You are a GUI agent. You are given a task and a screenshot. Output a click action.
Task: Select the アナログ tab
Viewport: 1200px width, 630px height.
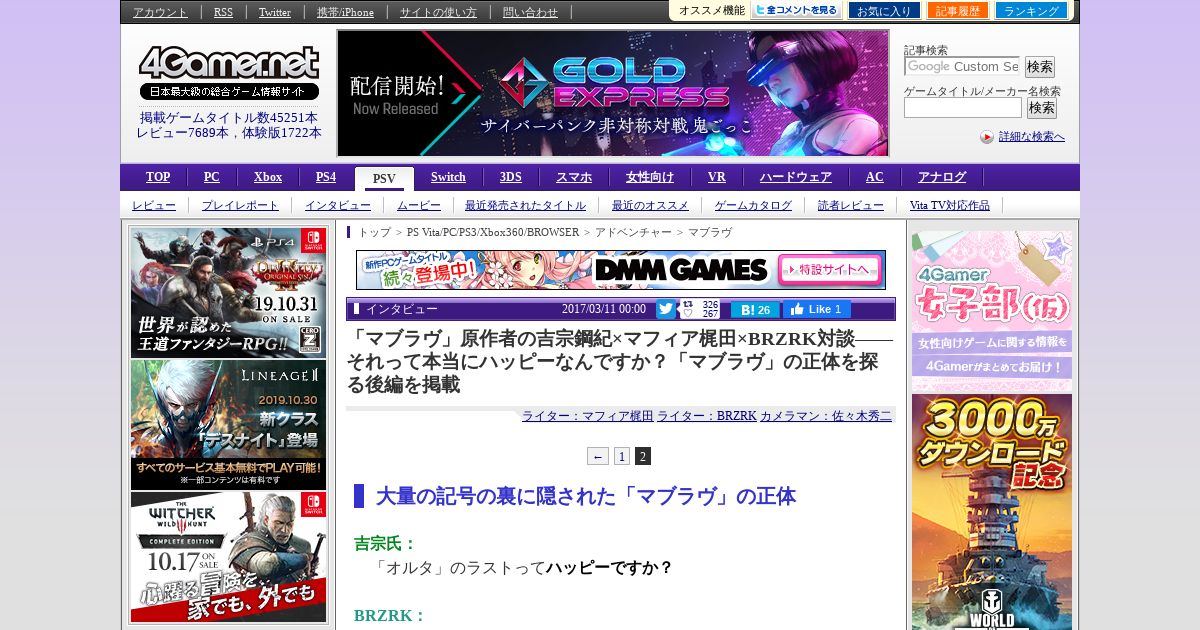click(942, 177)
